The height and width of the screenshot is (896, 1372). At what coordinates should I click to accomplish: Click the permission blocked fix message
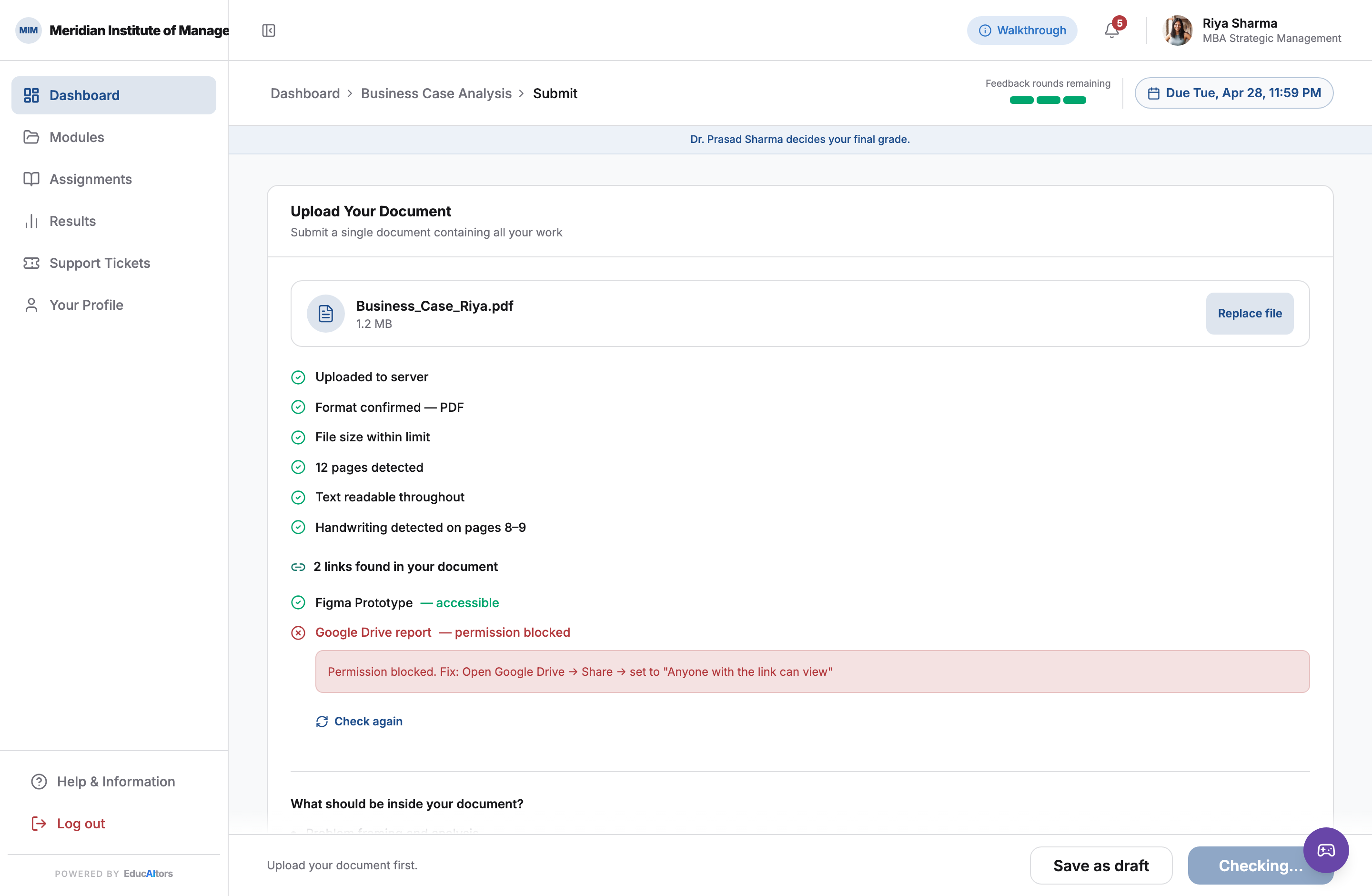point(812,672)
